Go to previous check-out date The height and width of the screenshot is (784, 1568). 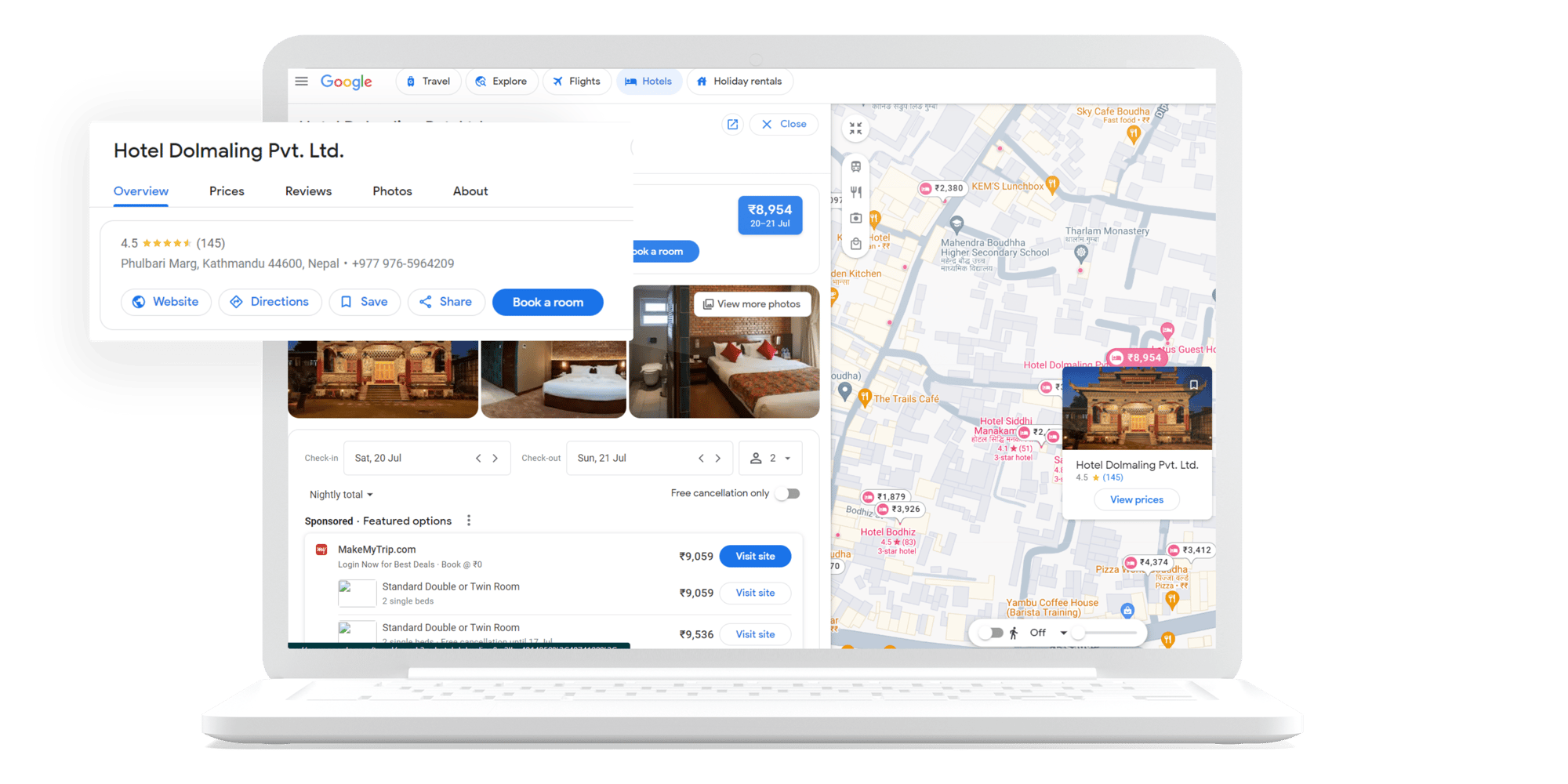(701, 459)
